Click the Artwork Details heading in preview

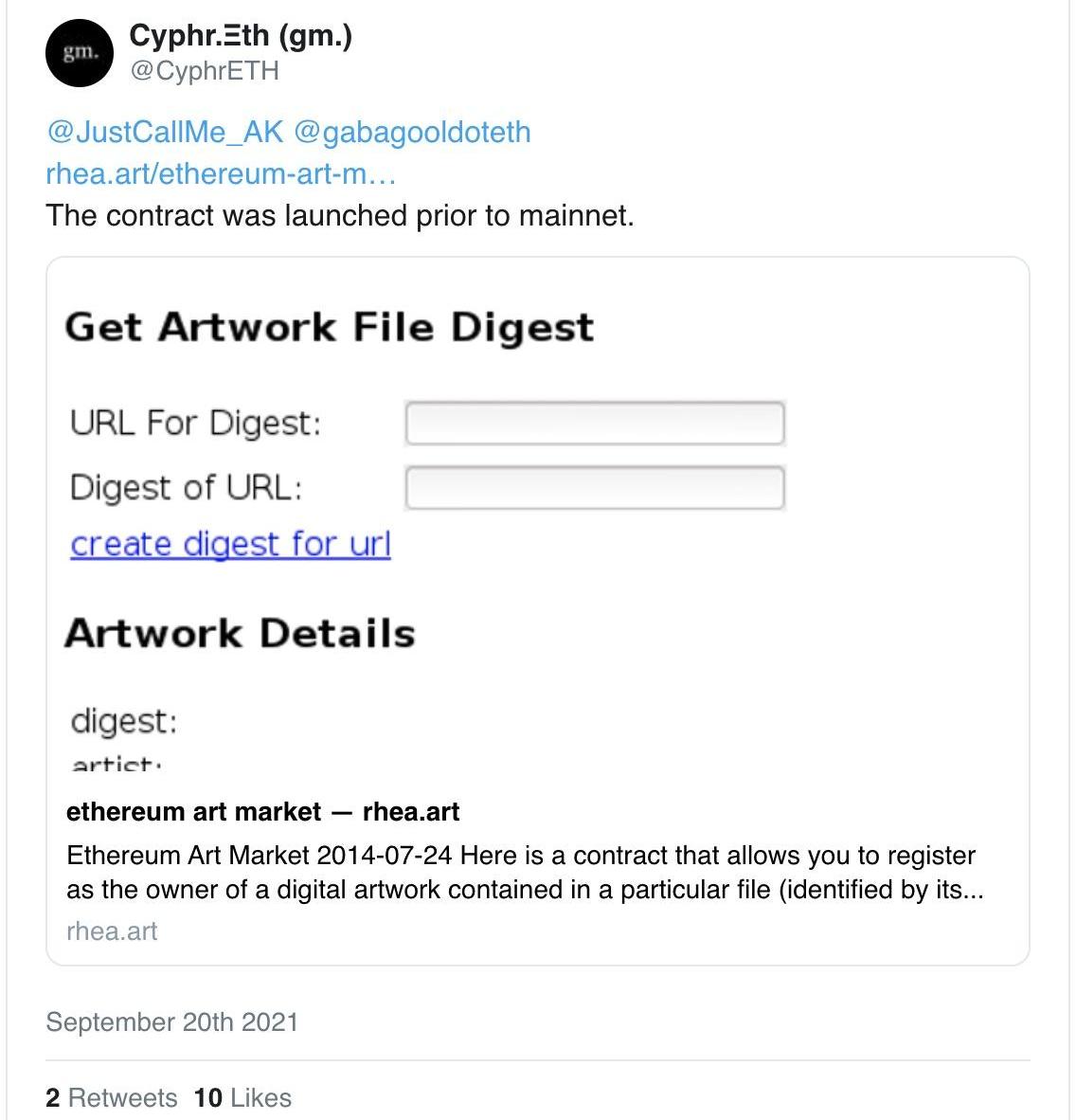pyautogui.click(x=240, y=633)
